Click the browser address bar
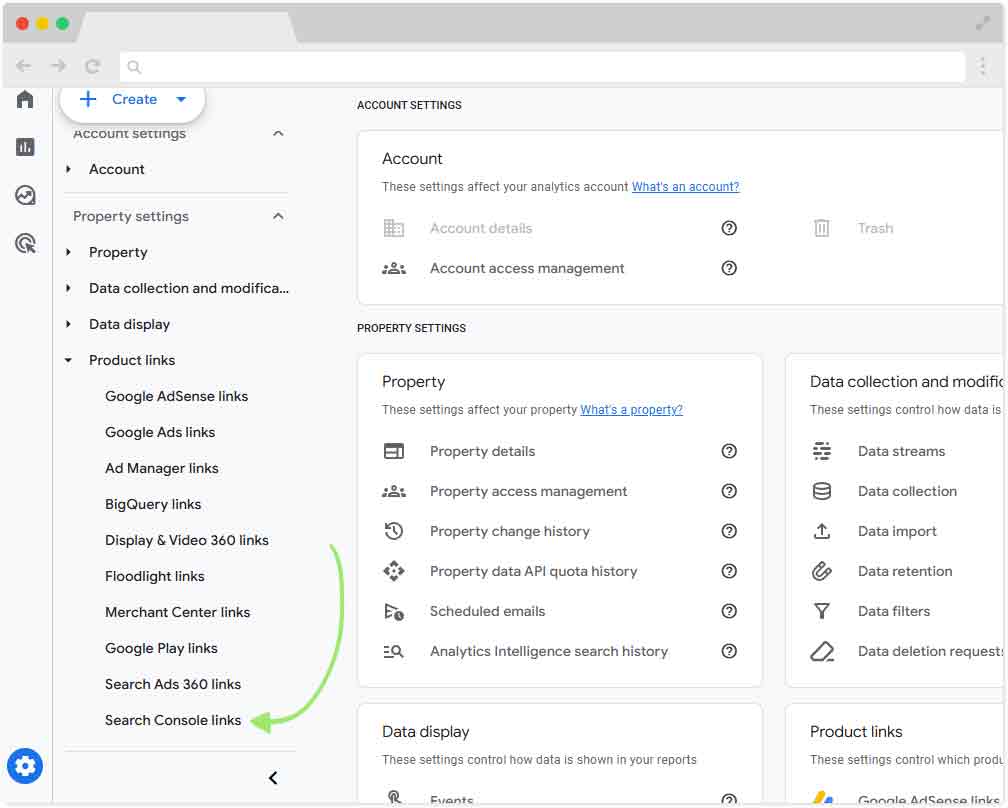Viewport: 1008px width, 808px height. (x=542, y=66)
